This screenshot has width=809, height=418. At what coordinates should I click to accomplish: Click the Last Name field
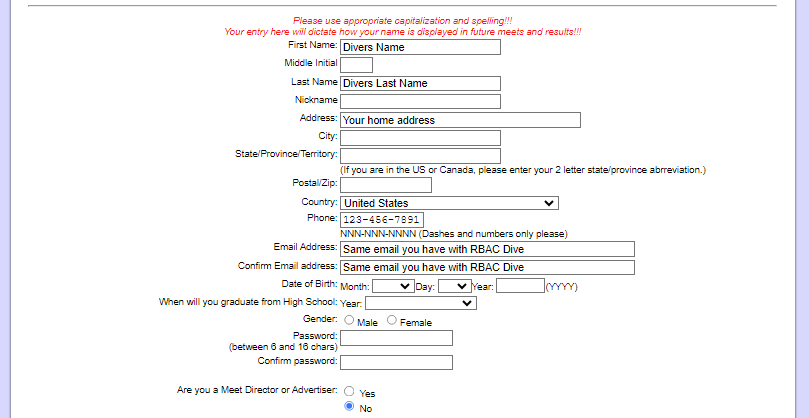pos(420,83)
